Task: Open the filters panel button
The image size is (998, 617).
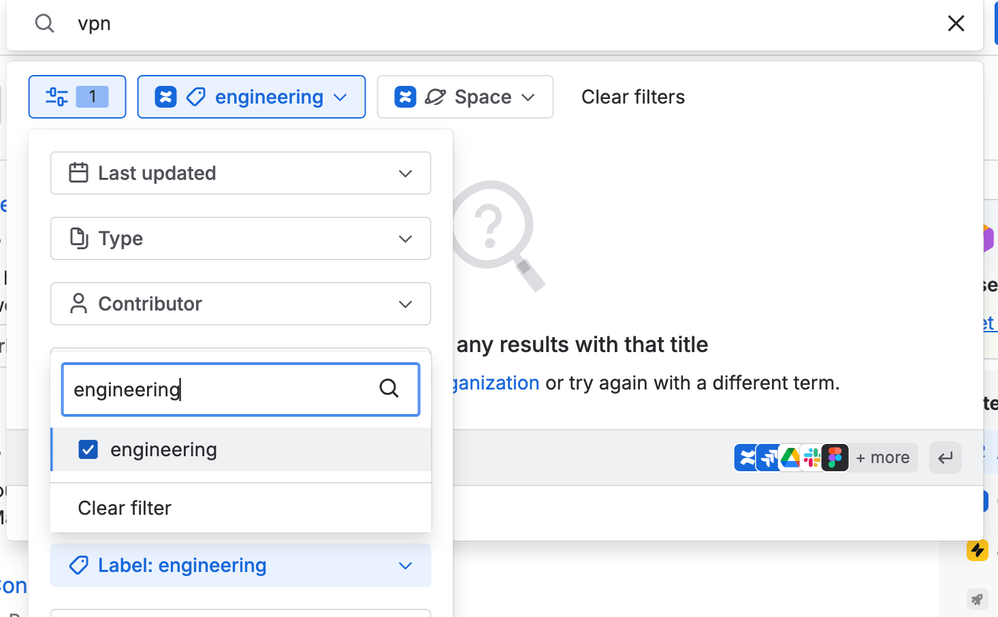Action: pyautogui.click(x=77, y=97)
